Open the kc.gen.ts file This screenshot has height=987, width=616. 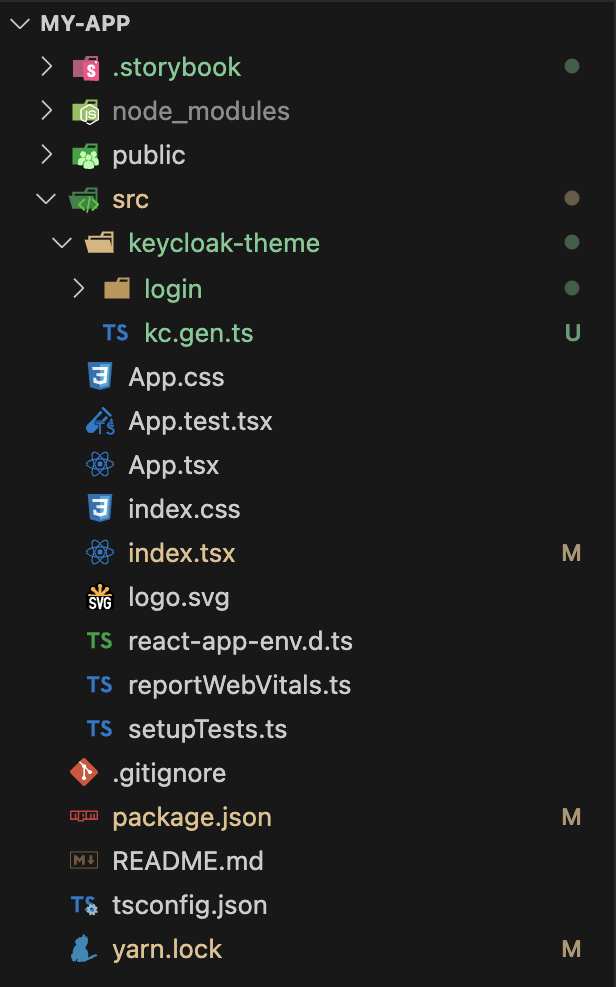(x=198, y=333)
